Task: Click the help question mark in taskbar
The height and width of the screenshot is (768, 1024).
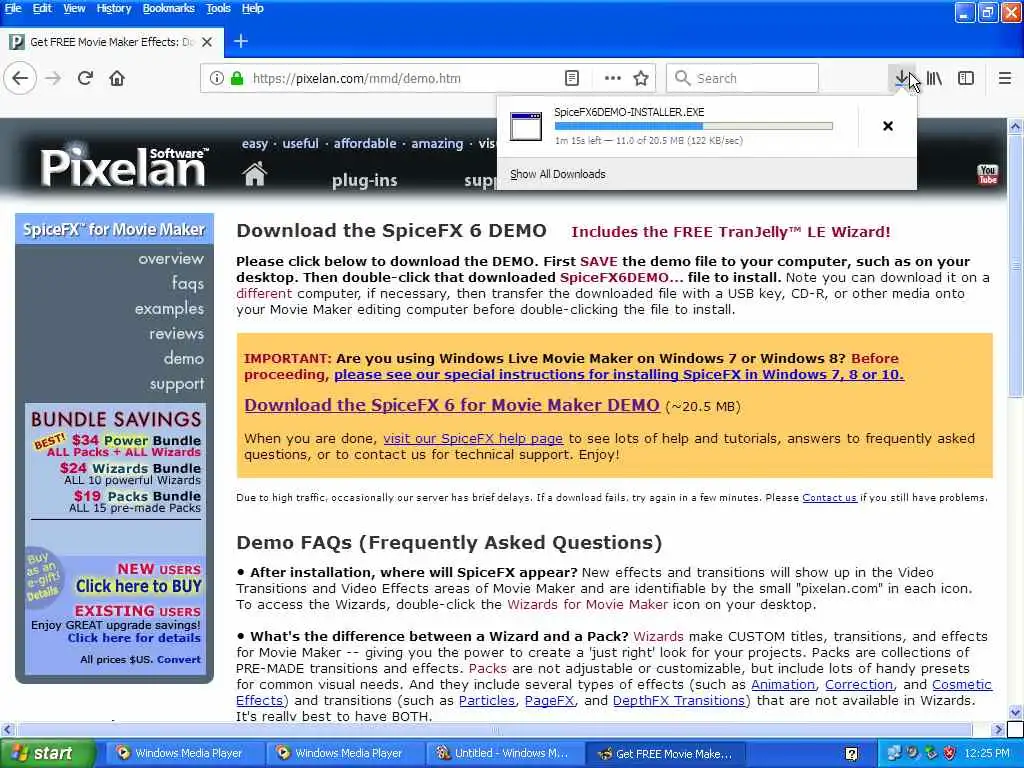Action: pyautogui.click(x=852, y=754)
